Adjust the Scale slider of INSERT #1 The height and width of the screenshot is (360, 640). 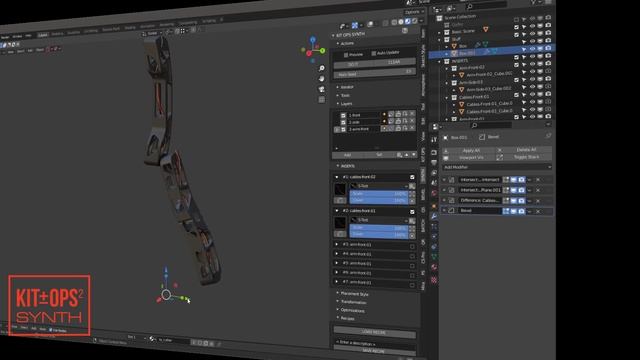click(379, 194)
